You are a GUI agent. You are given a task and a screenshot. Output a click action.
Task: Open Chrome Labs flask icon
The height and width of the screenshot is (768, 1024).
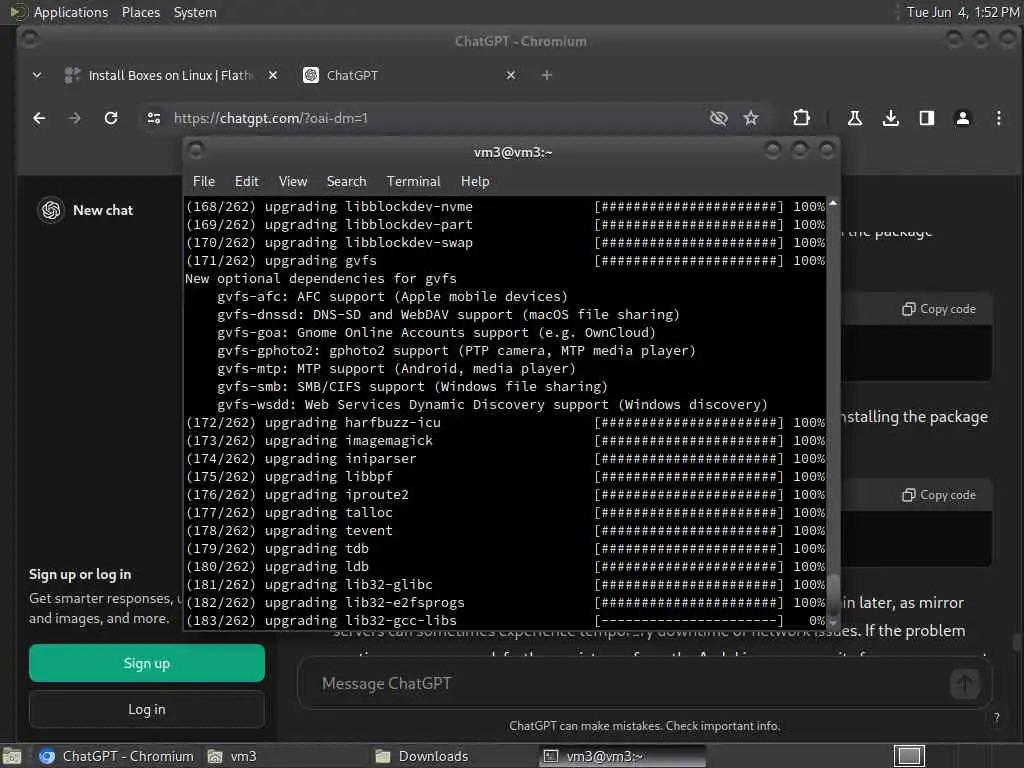click(x=854, y=118)
